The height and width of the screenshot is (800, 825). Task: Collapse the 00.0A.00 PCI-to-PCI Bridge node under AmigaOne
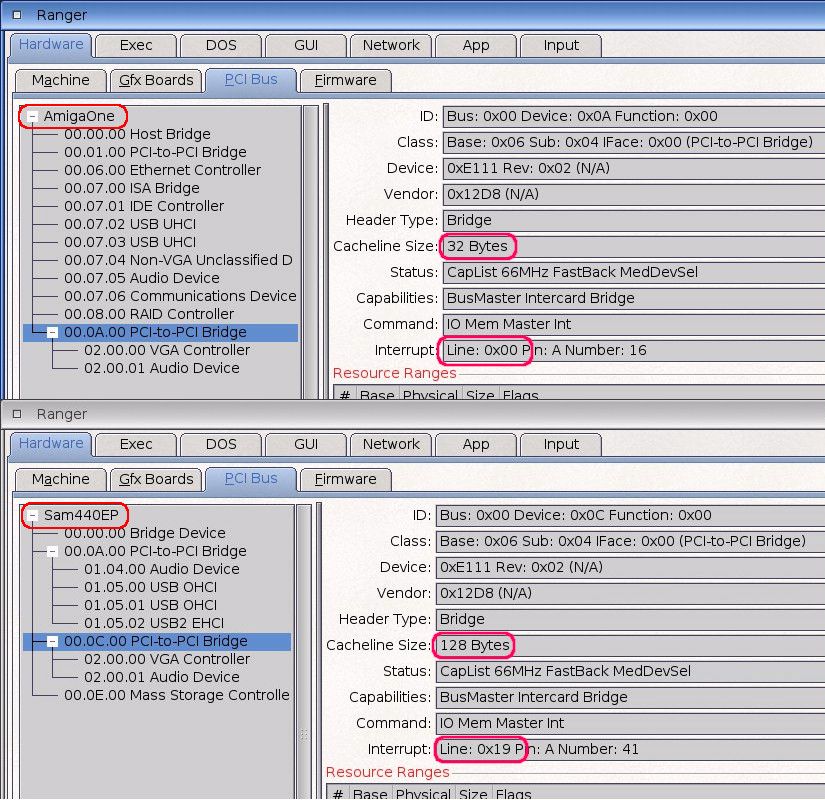coord(52,333)
